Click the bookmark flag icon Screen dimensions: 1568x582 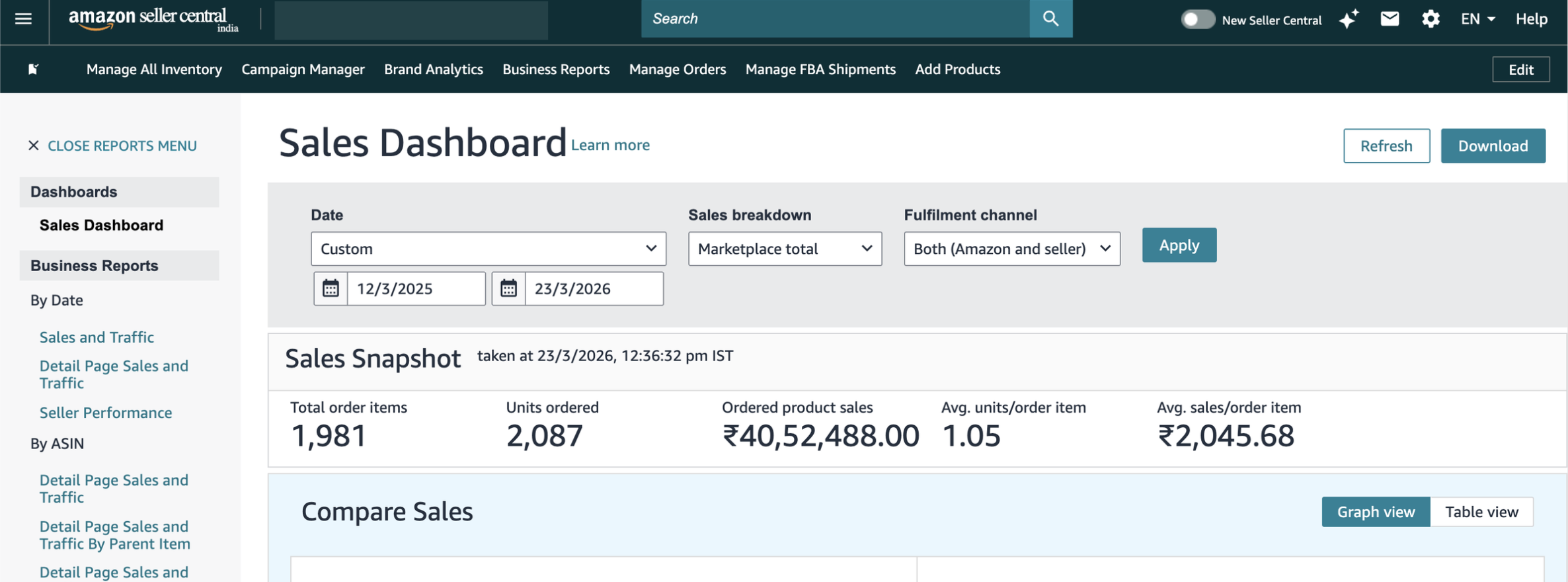tap(33, 69)
